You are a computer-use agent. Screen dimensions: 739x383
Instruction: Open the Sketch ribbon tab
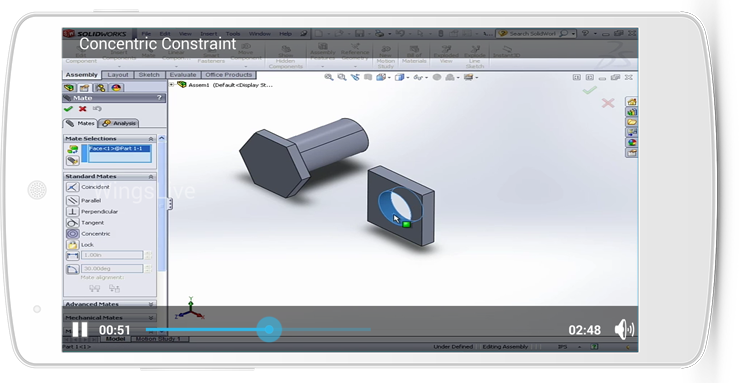coord(149,75)
